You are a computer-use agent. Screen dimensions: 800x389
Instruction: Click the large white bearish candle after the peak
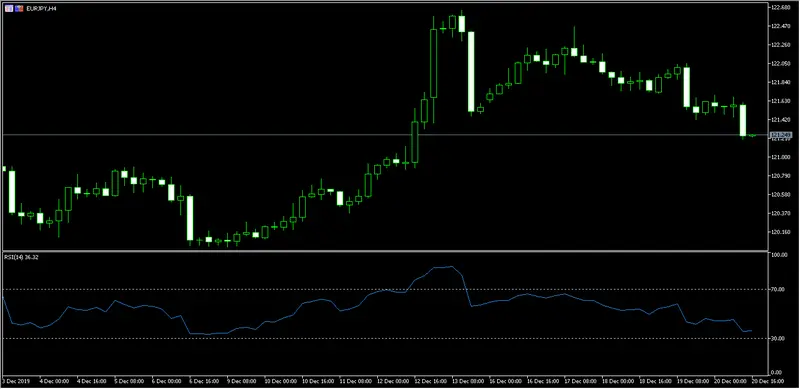(x=471, y=71)
